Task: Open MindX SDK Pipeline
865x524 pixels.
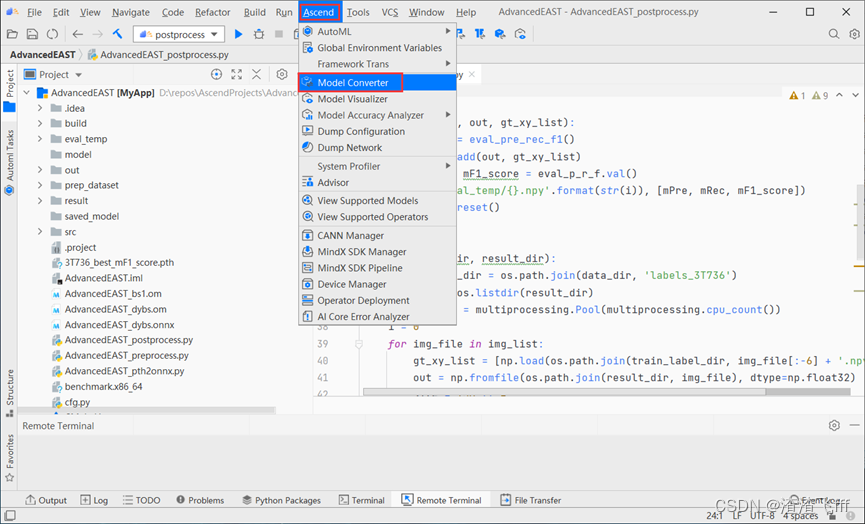Action: 377,268
